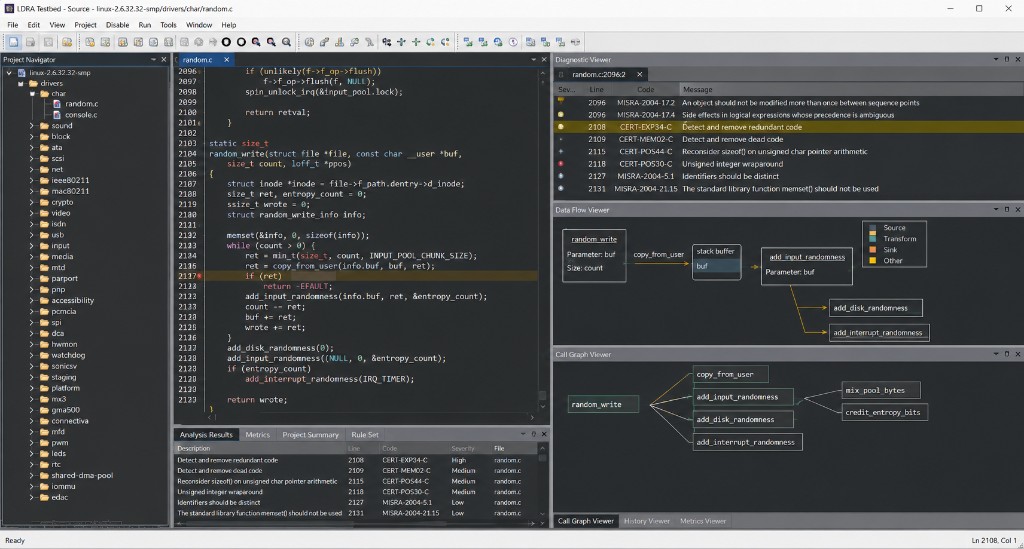The width and height of the screenshot is (1024, 549).
Task: Click the Save toolbar icon
Action: coord(30,42)
